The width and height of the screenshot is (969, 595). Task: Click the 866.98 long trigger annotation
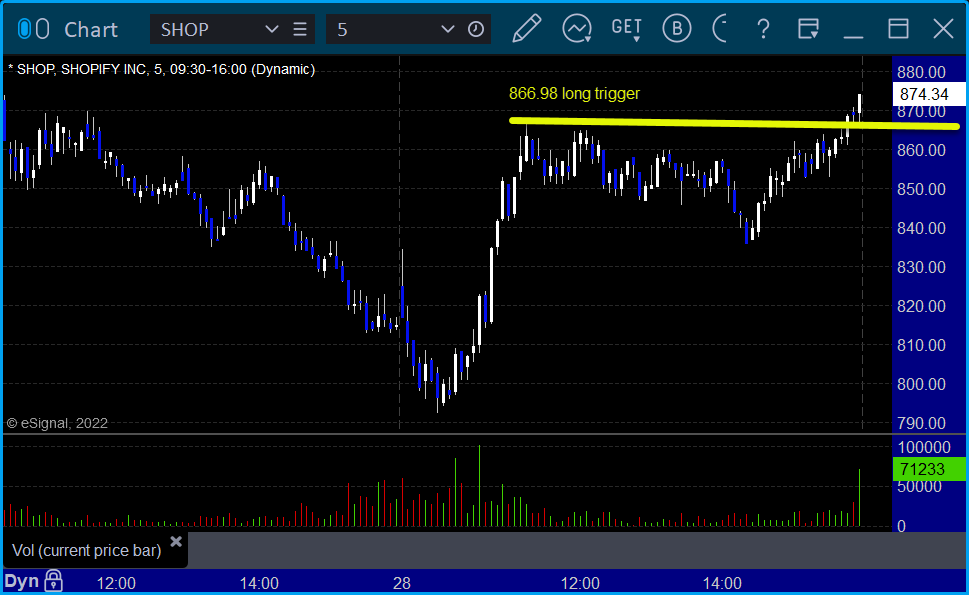coord(574,93)
